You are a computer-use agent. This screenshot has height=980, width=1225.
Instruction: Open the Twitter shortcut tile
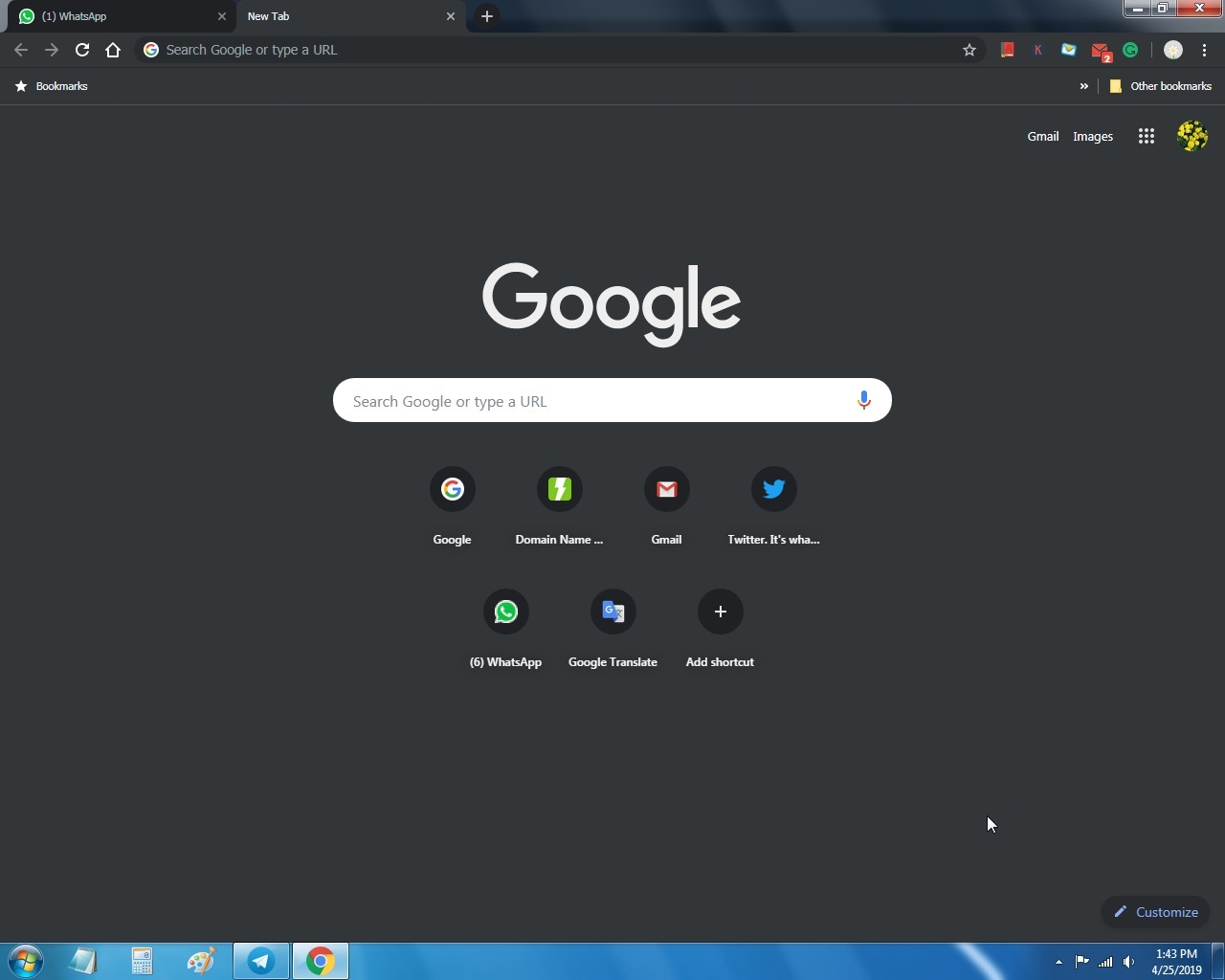(x=774, y=506)
